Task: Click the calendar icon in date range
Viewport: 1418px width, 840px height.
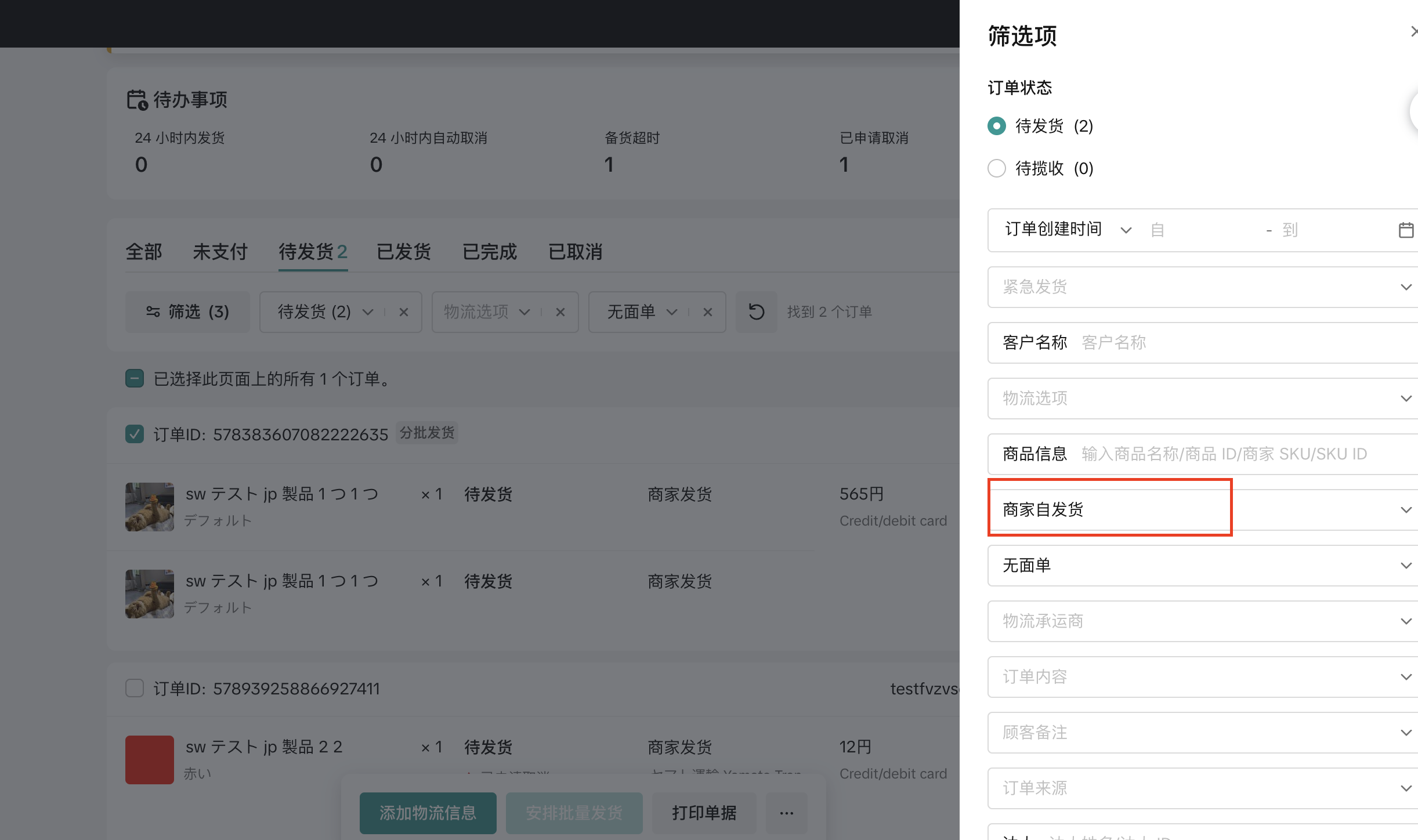Action: [x=1405, y=230]
